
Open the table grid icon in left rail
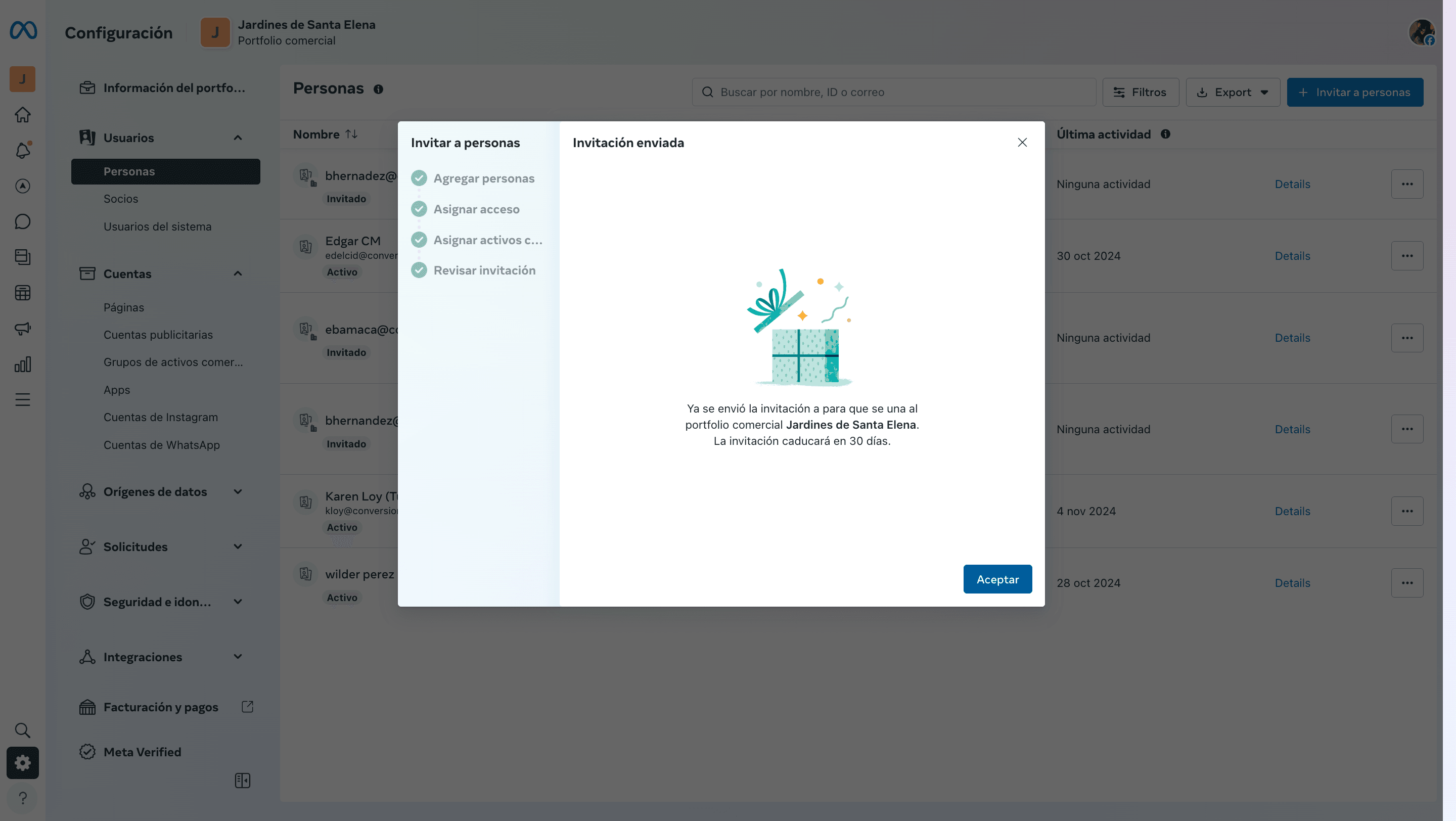pos(23,293)
